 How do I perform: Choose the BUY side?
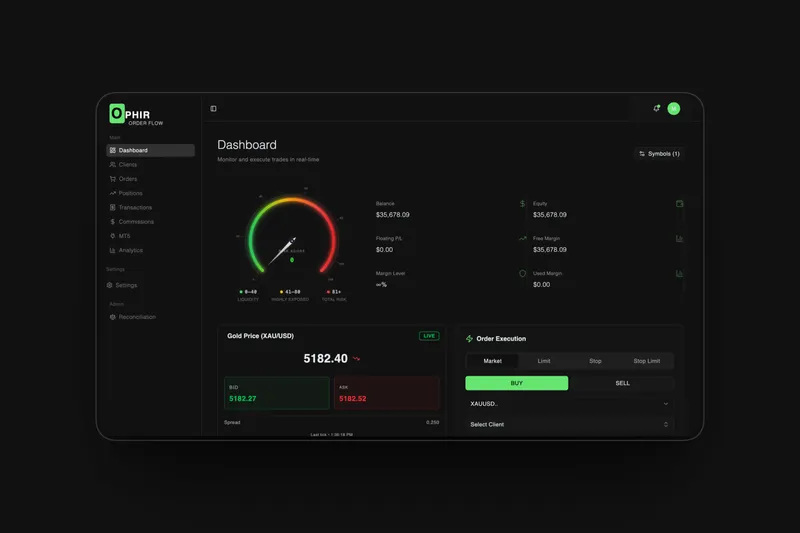517,383
